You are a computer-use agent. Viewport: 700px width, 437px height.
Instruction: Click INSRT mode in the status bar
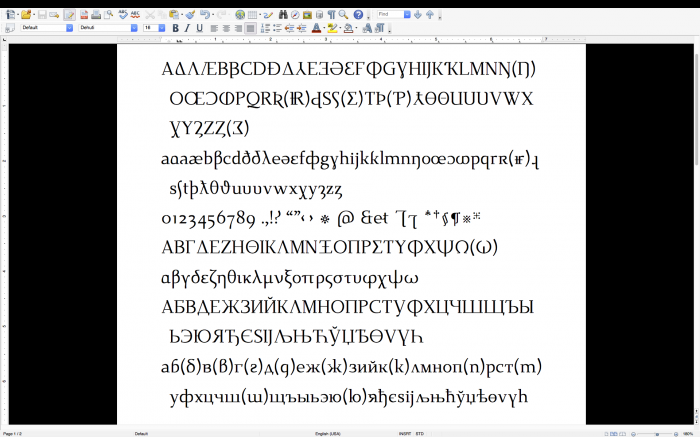click(405, 433)
